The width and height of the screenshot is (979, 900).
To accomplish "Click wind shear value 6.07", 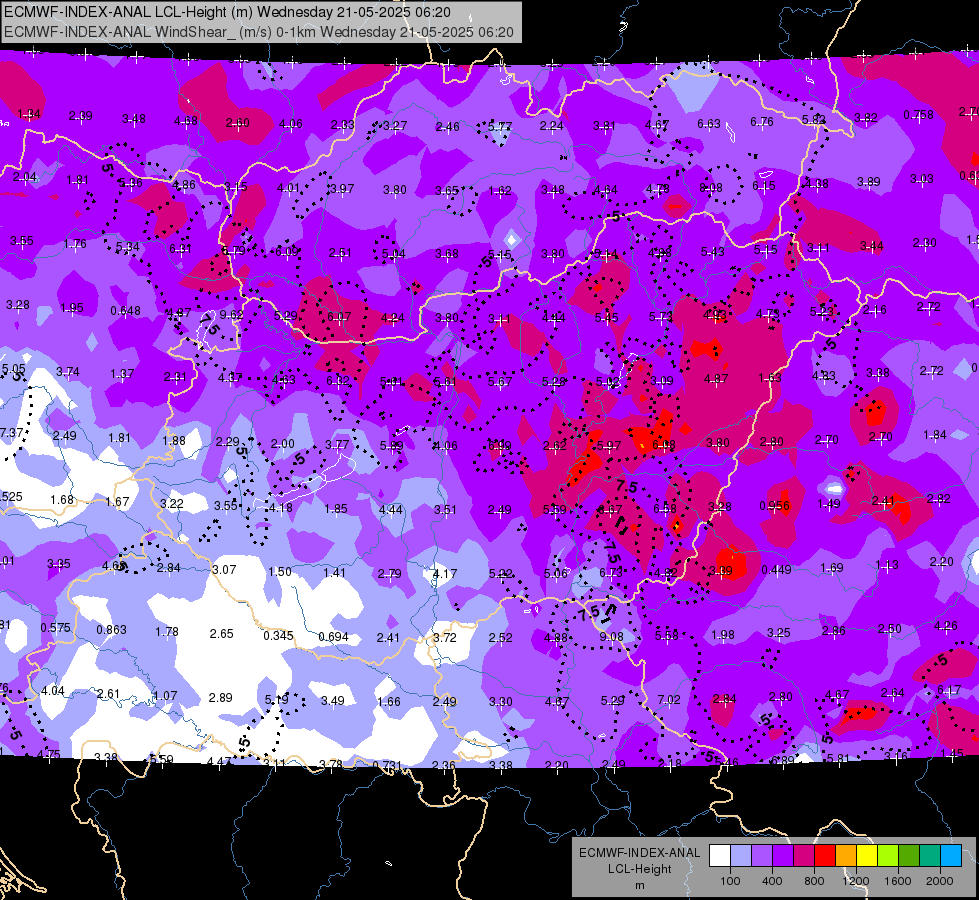I will point(339,316).
